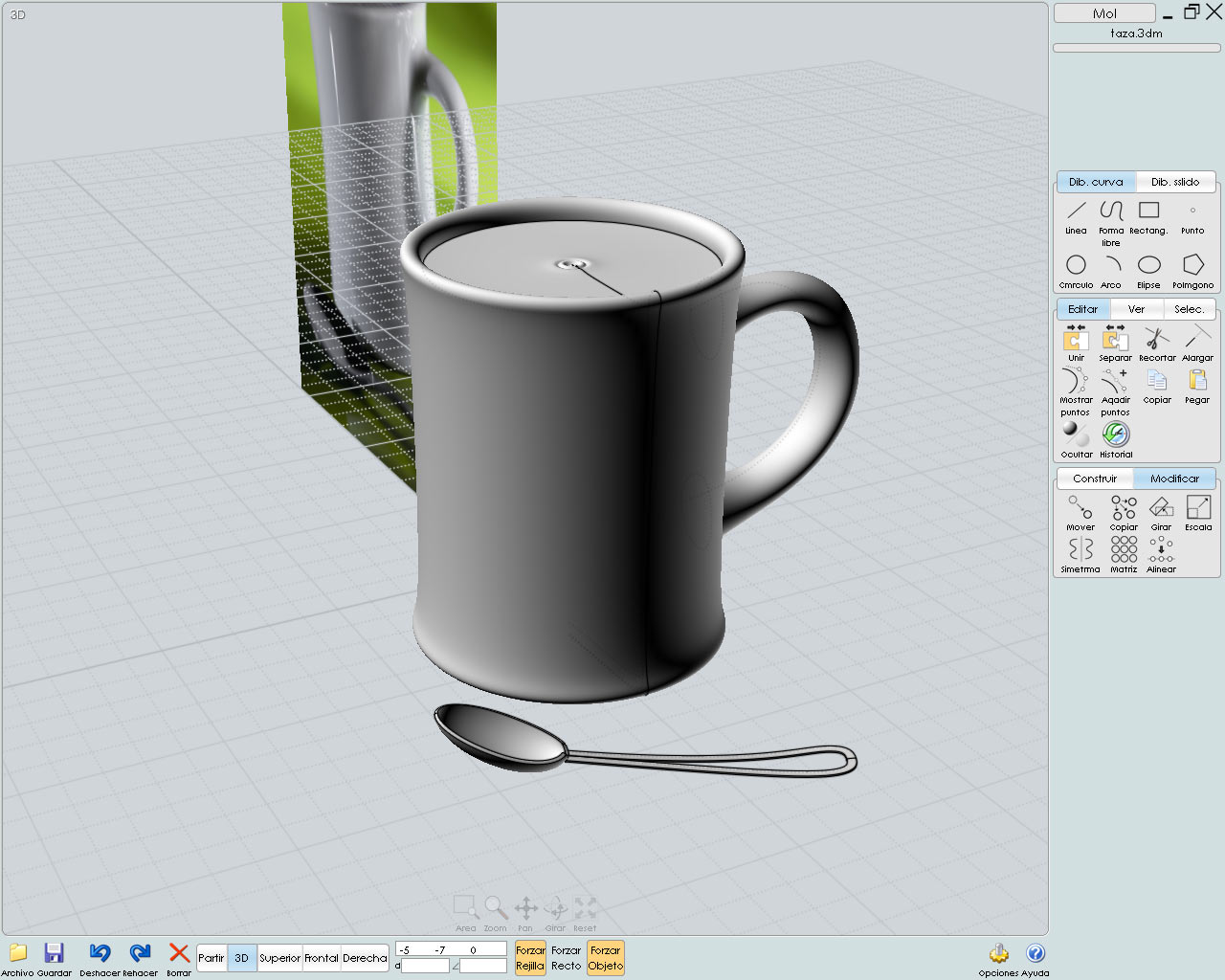Delete selection with the Borrar X
This screenshot has height=980, width=1225.
coord(179,959)
